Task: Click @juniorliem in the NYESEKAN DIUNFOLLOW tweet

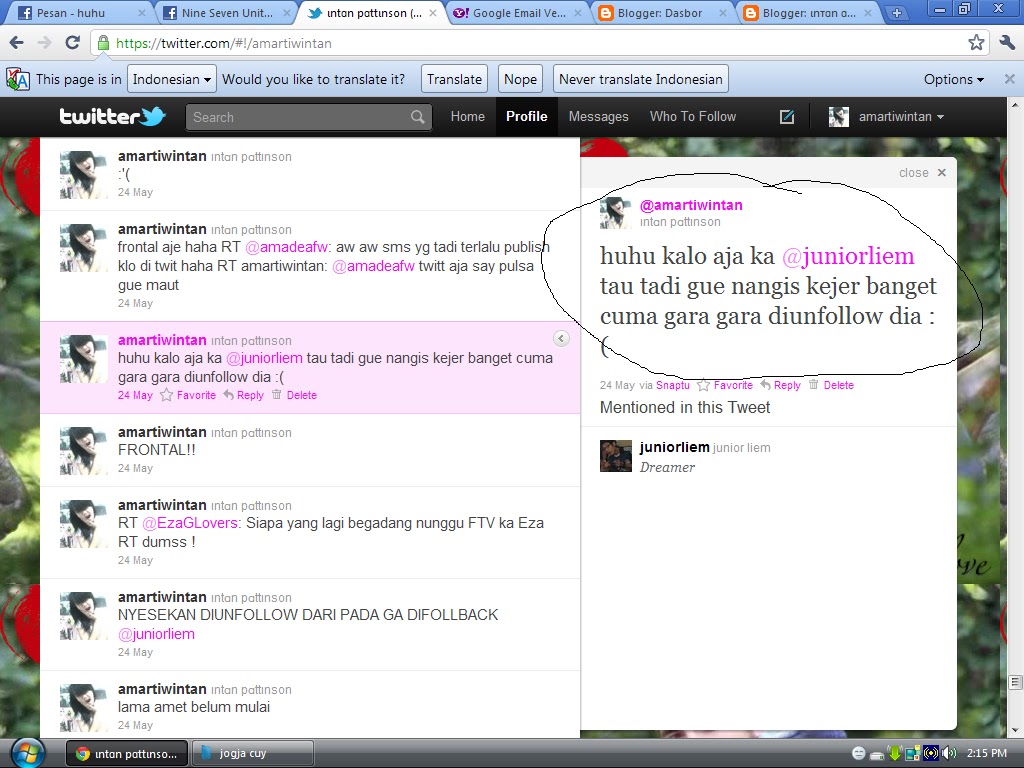Action: pos(156,634)
